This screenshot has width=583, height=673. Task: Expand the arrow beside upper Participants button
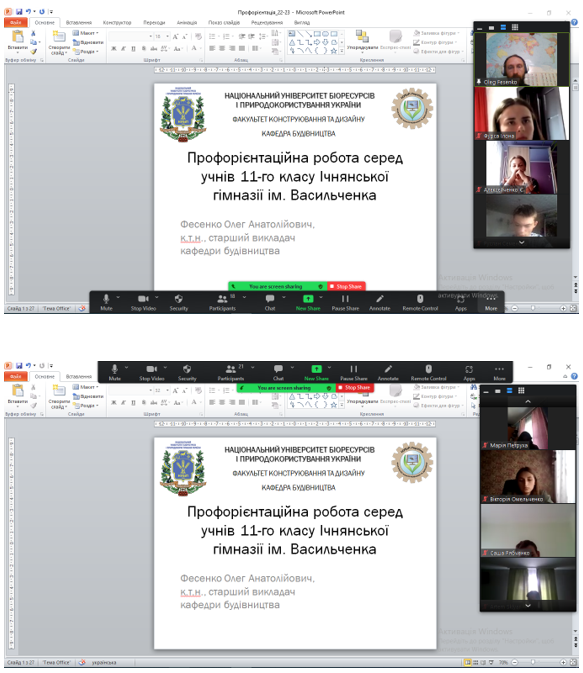pos(244,297)
